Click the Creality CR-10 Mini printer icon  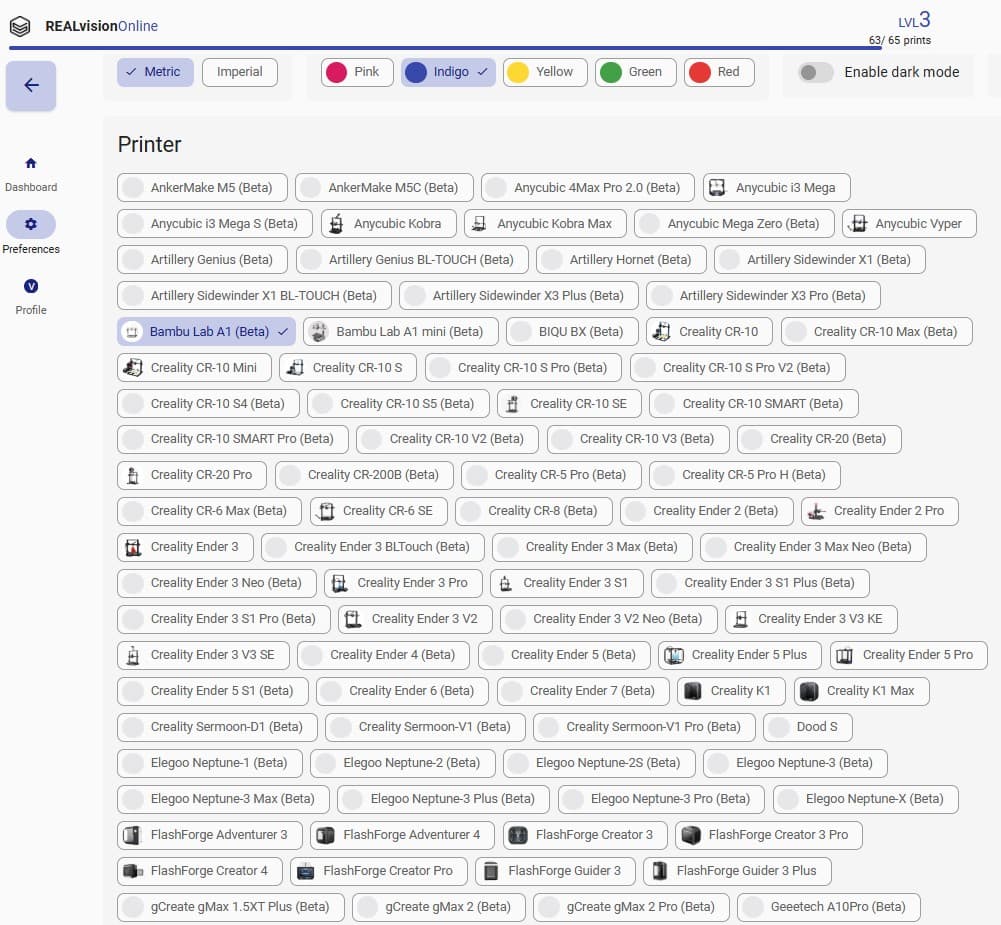[x=132, y=368]
